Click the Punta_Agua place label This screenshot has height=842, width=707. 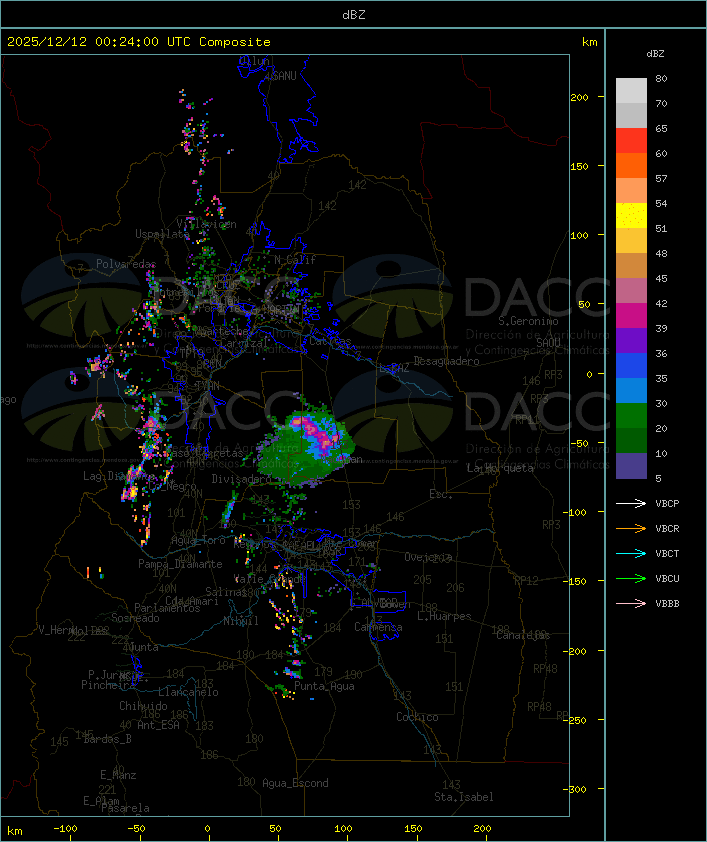tap(324, 686)
